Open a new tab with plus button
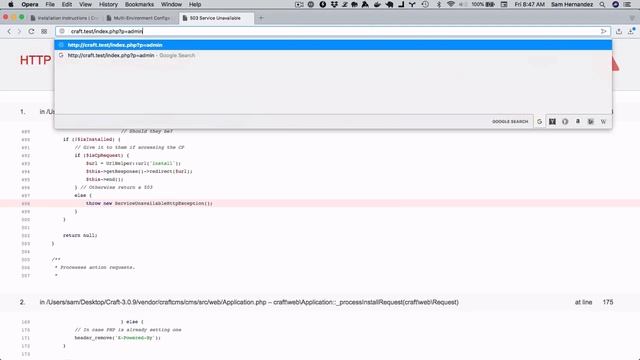 coord(261,18)
